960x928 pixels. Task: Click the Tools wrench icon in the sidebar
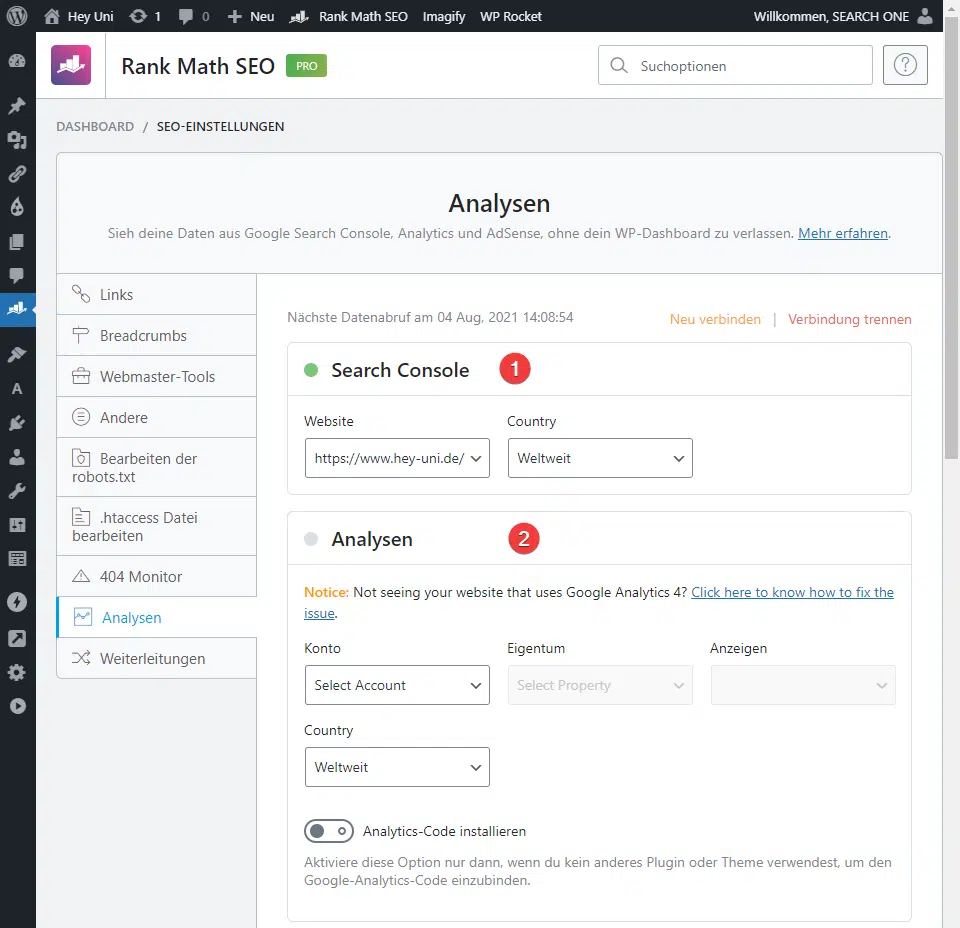18,491
